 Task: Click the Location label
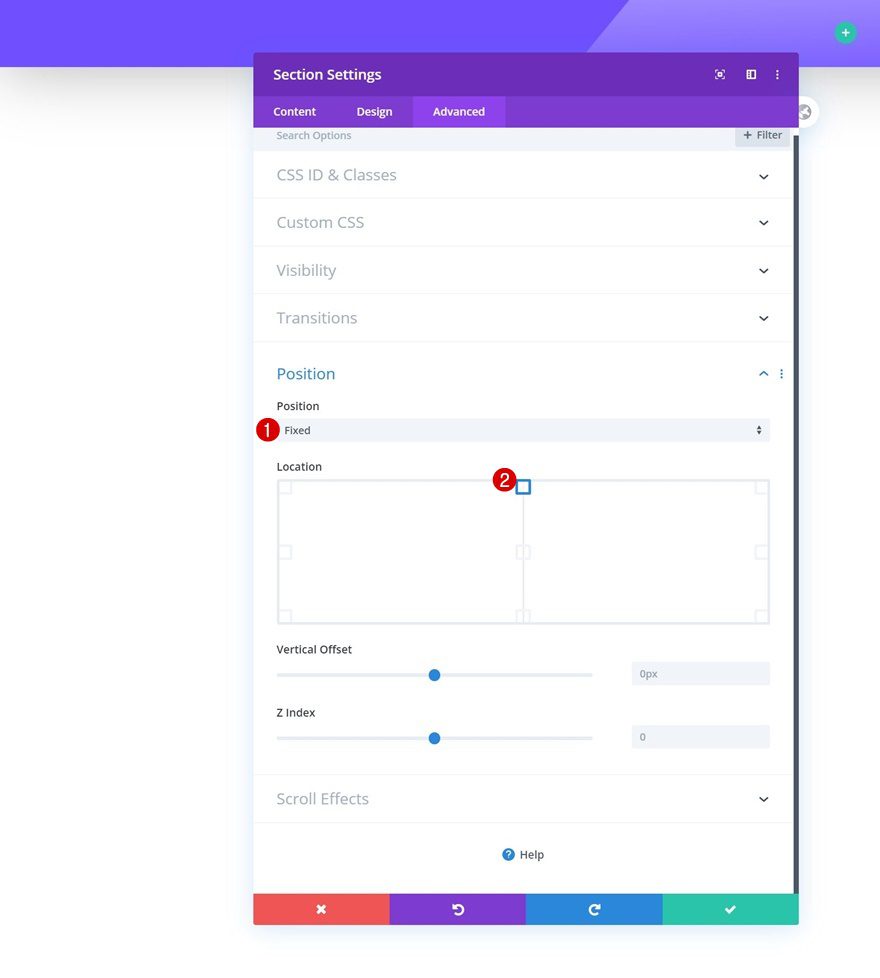(299, 467)
